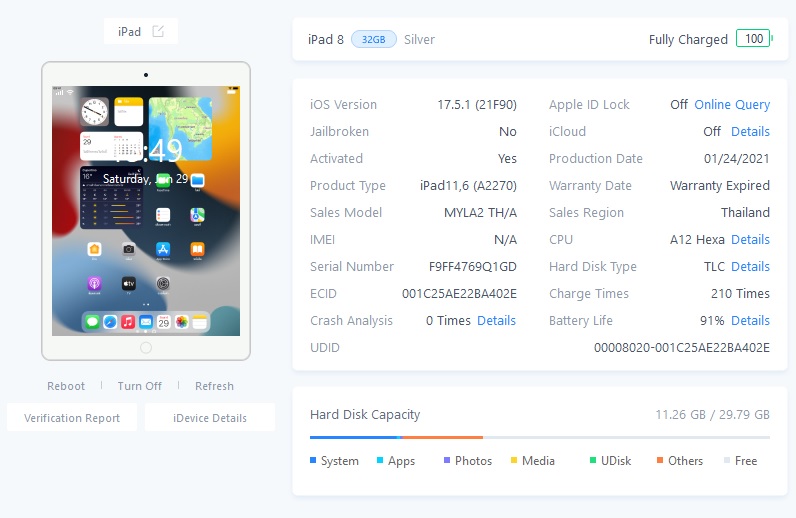The width and height of the screenshot is (796, 518).
Task: Select capacity text 11.26 GB / 29.79 GB
Action: coord(712,414)
